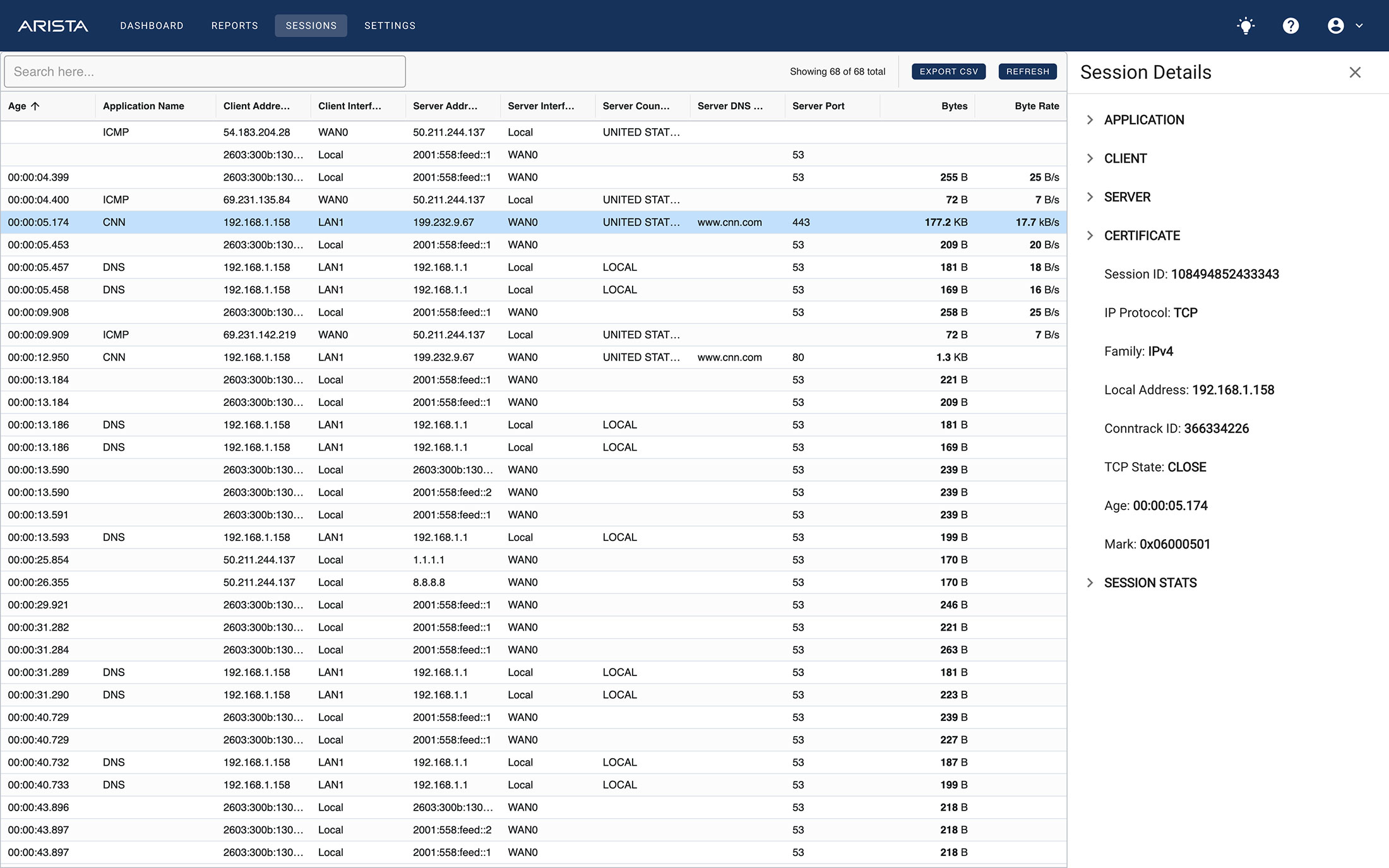Select row with client 54.183.204.28
The height and width of the screenshot is (868, 1389).
[534, 132]
